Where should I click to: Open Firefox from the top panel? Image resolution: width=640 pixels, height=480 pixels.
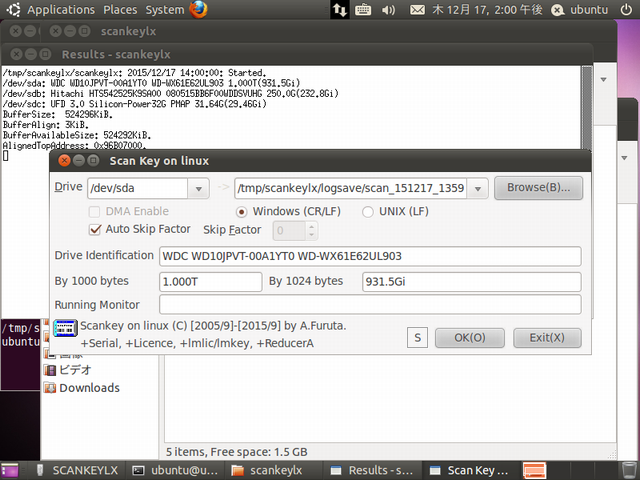(198, 9)
